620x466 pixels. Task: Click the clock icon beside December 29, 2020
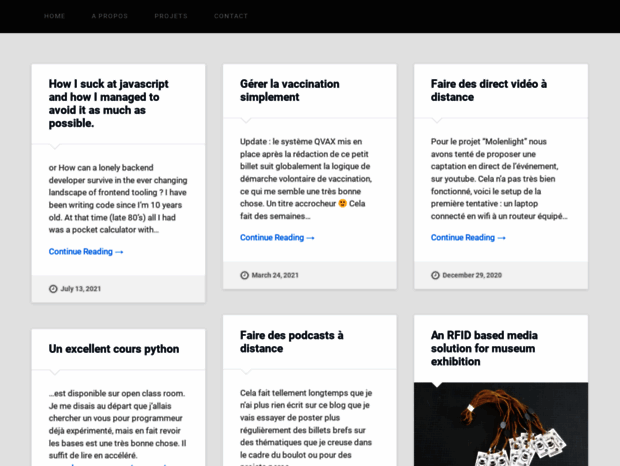click(435, 275)
